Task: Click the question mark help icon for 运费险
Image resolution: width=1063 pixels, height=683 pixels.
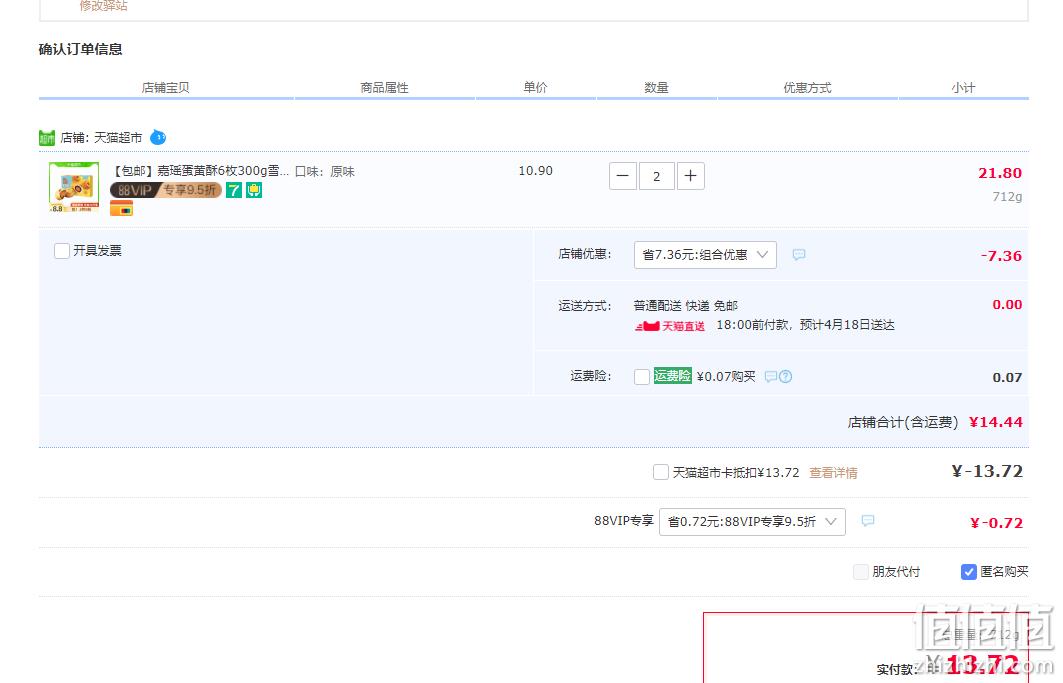Action: point(785,376)
